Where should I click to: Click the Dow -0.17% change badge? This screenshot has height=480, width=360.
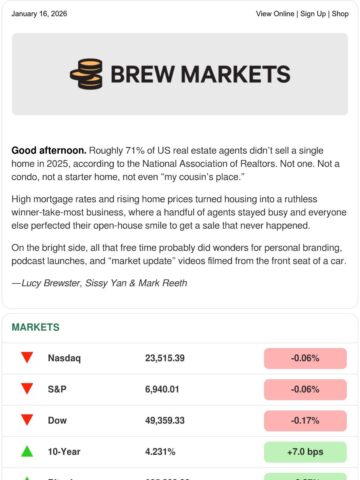pyautogui.click(x=305, y=421)
